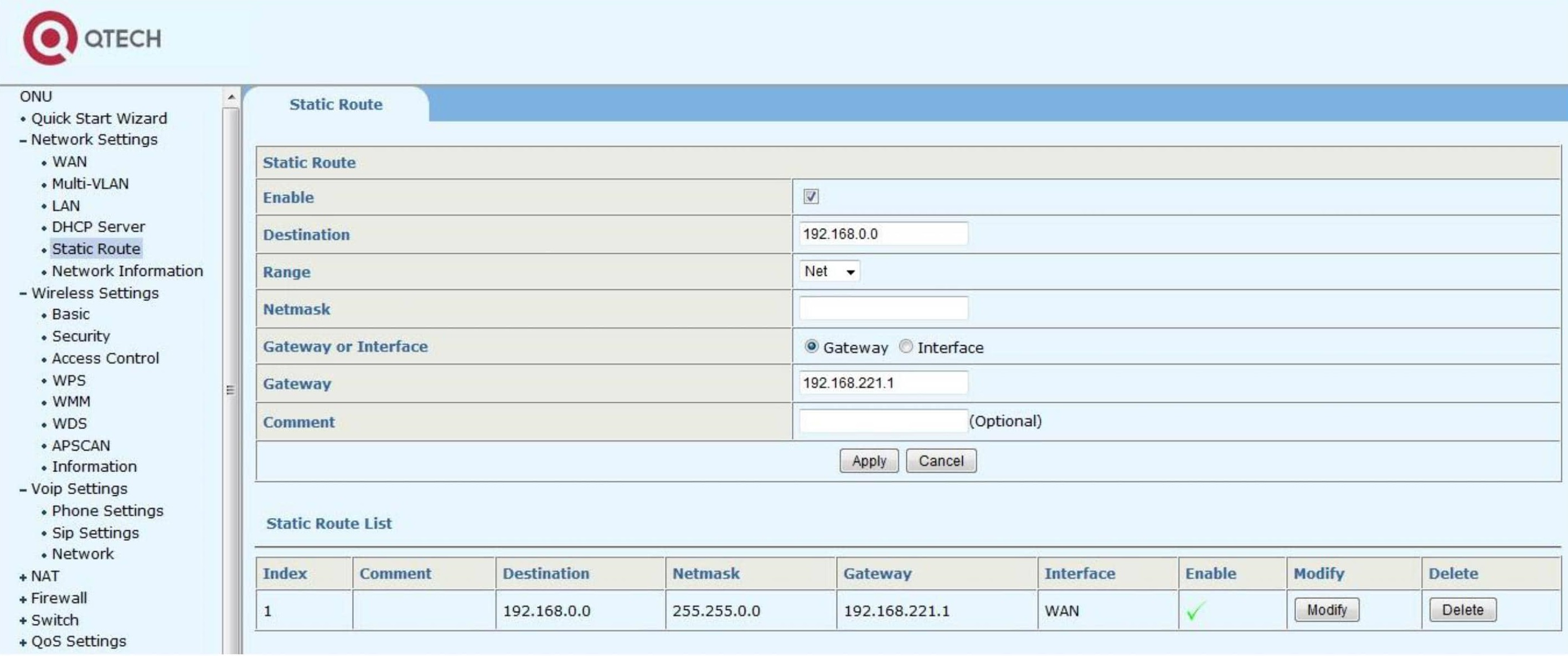Go to Multi-VLAN page
Viewport: 1568px width, 656px height.
pos(90,184)
